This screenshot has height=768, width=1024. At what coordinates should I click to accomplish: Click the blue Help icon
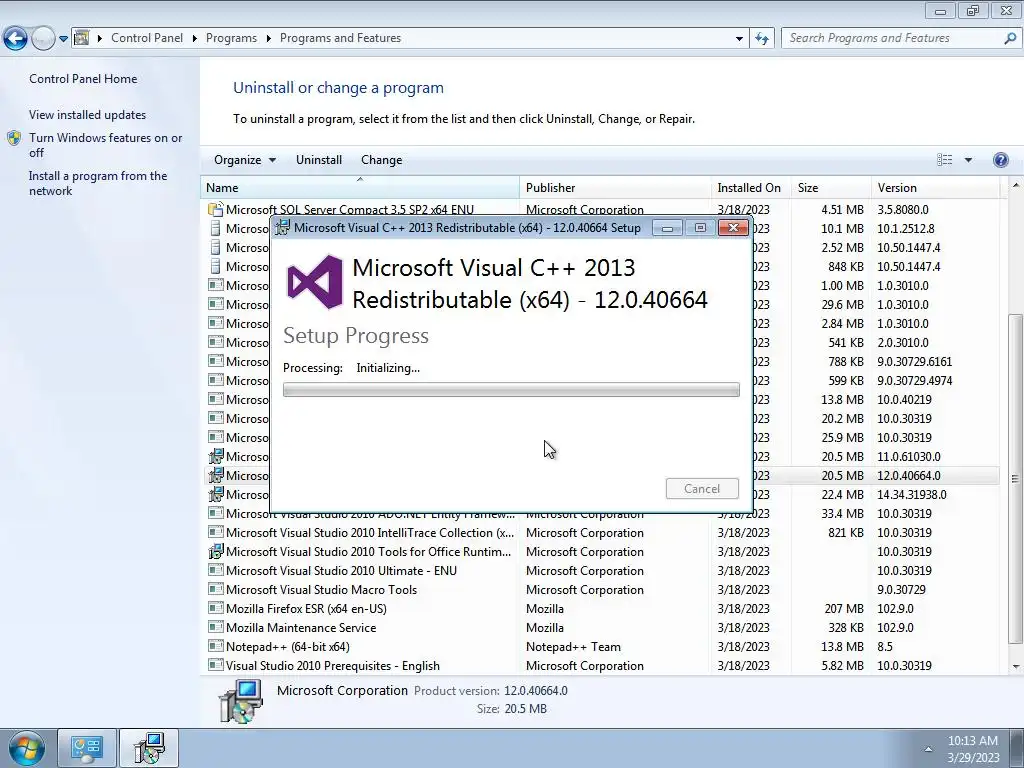(1000, 160)
